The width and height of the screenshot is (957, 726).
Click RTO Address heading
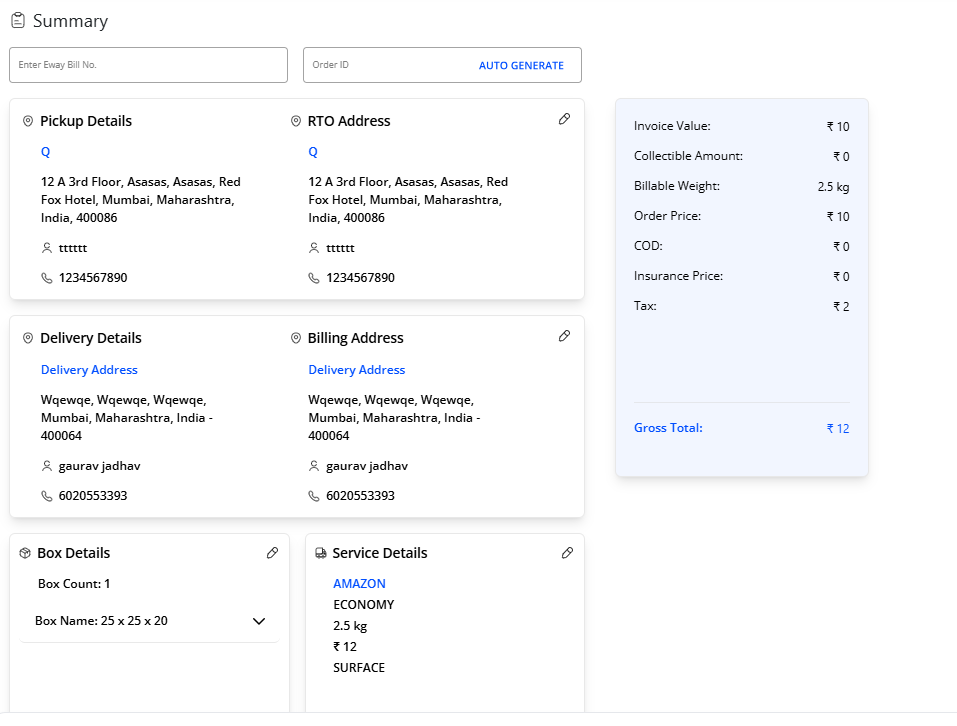point(349,121)
